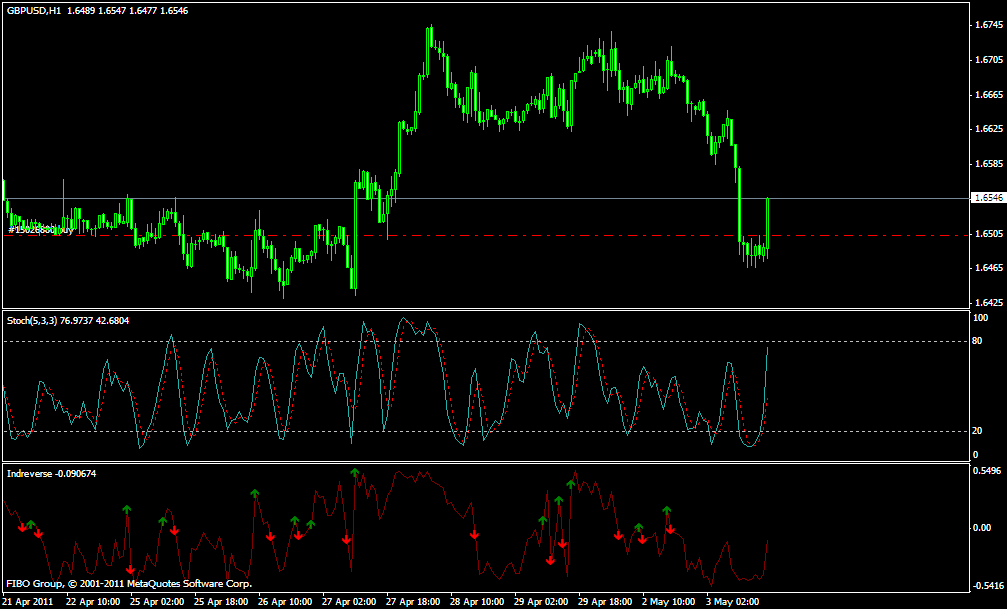Click the 1.6425 price axis label
This screenshot has height=609, width=1007.
(x=987, y=302)
